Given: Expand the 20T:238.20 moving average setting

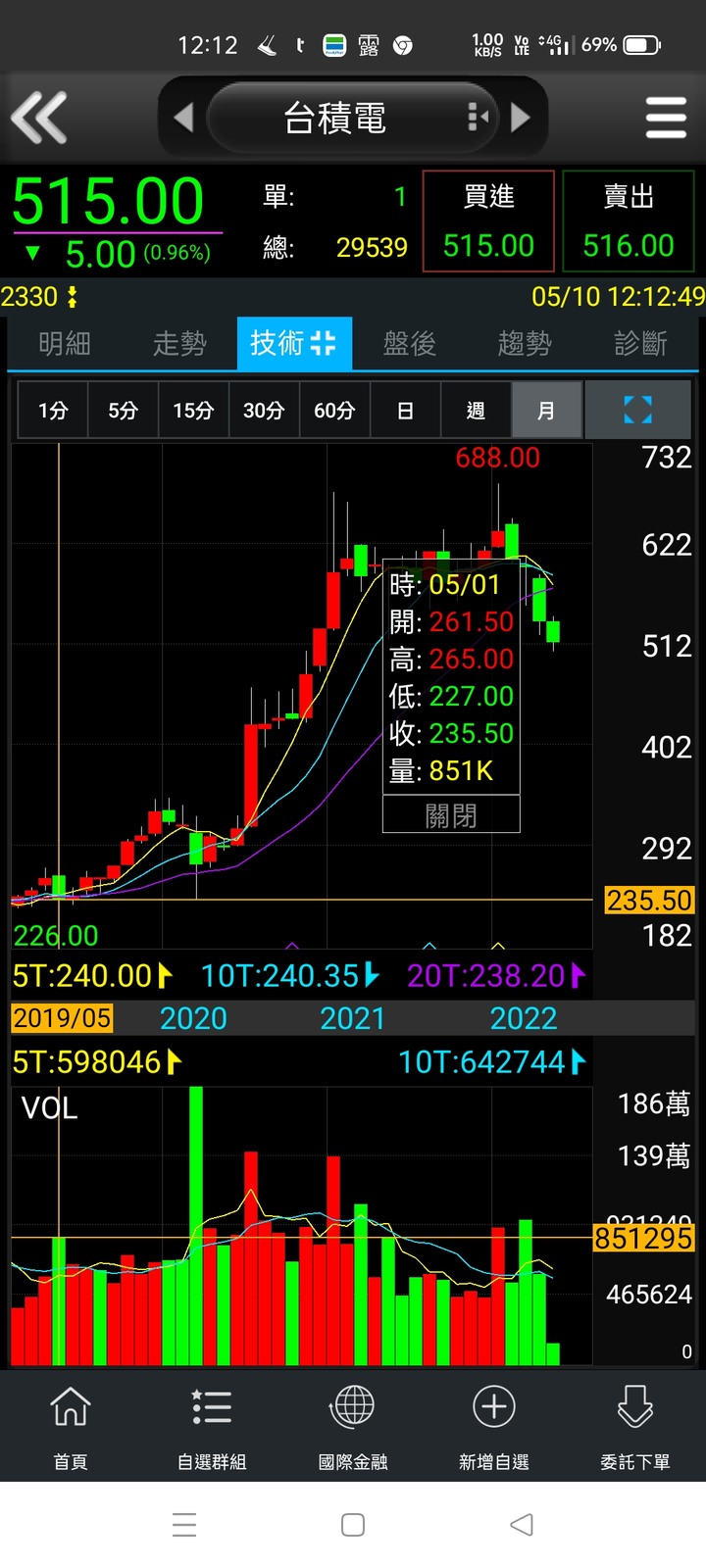Looking at the screenshot, I should pyautogui.click(x=496, y=975).
